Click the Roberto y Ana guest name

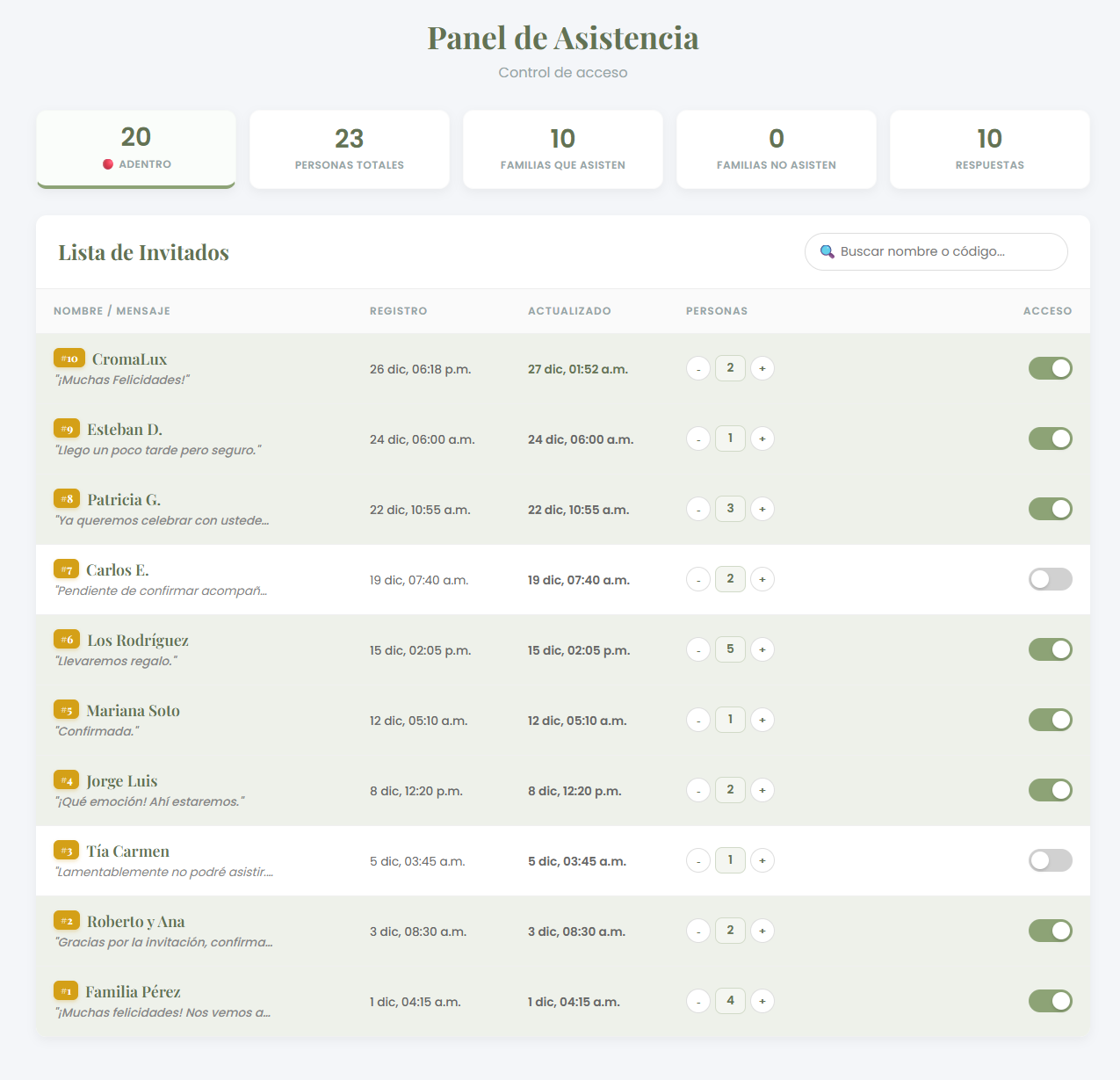tap(136, 922)
